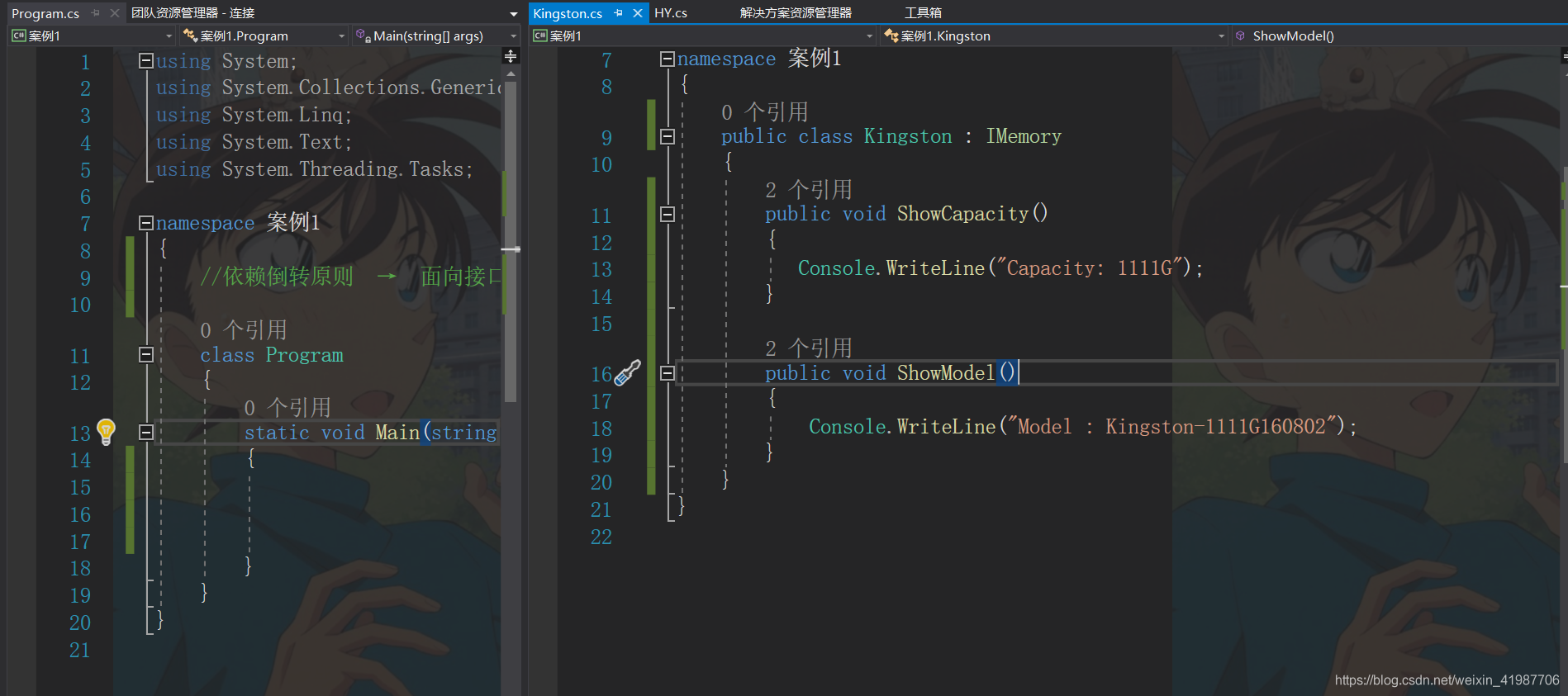Screen dimensions: 1568x696
Task: Collapse the static void Main method
Action: tap(146, 432)
